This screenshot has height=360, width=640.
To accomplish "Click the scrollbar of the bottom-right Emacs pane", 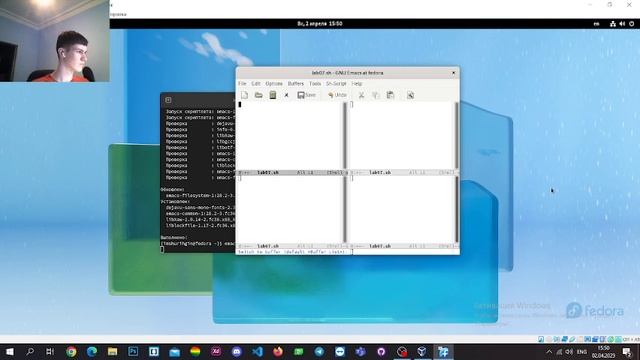I will tap(456, 209).
